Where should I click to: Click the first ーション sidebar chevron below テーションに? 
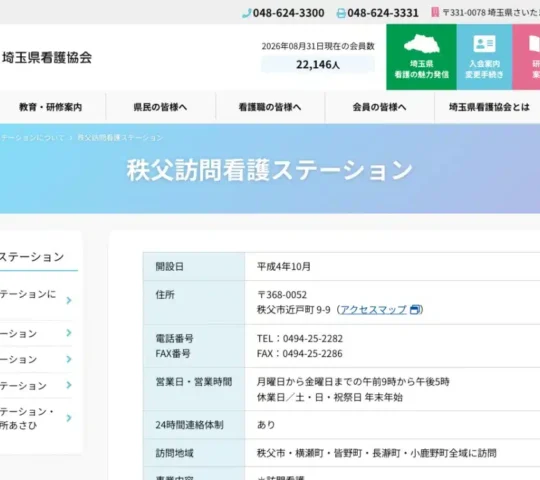pos(69,333)
